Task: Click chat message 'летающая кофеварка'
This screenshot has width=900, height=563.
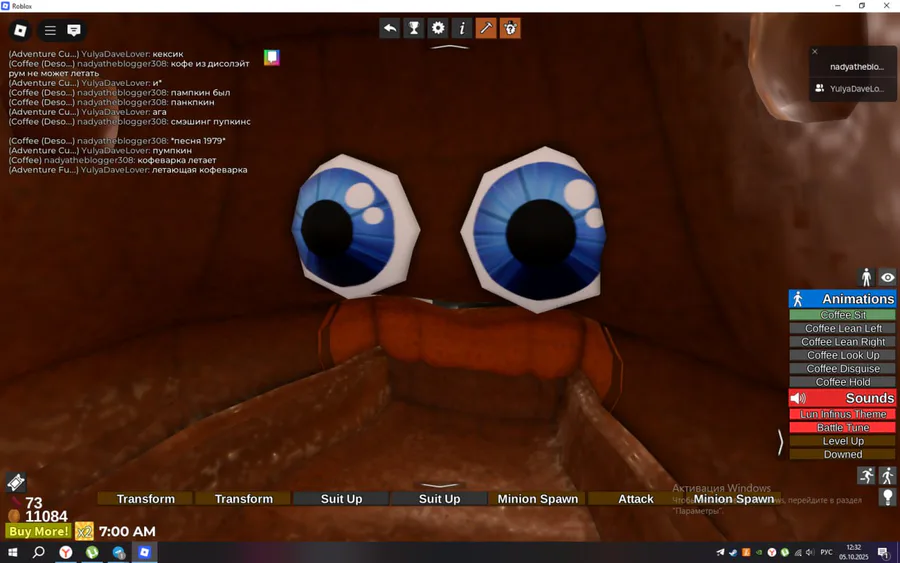Action: (x=200, y=170)
